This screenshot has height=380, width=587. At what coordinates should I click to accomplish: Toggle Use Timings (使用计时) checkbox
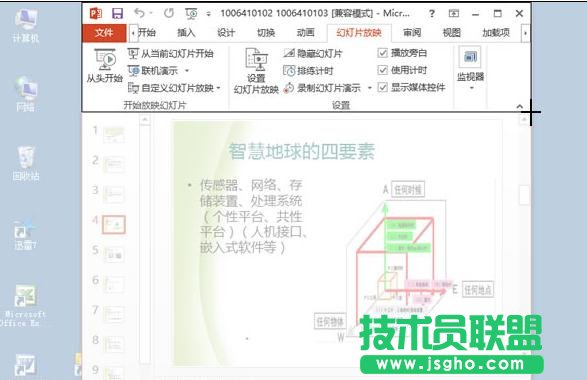point(382,70)
